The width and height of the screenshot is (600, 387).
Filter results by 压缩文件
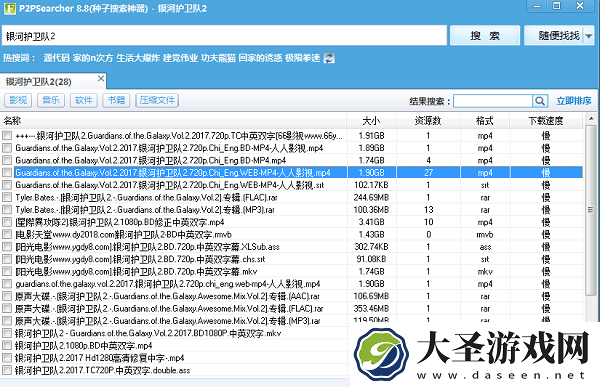click(157, 100)
